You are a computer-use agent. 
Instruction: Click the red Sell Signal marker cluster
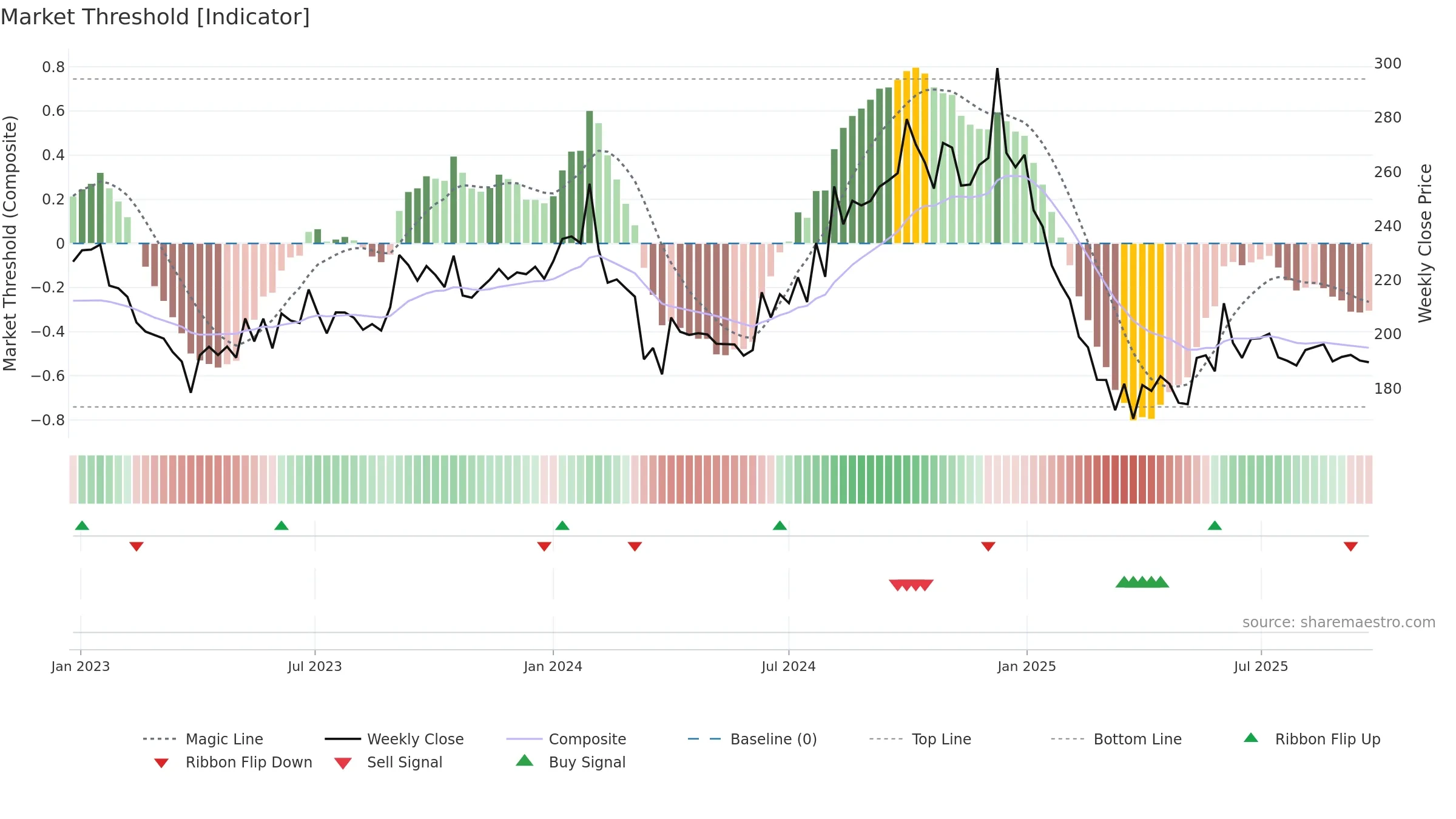[x=911, y=585]
